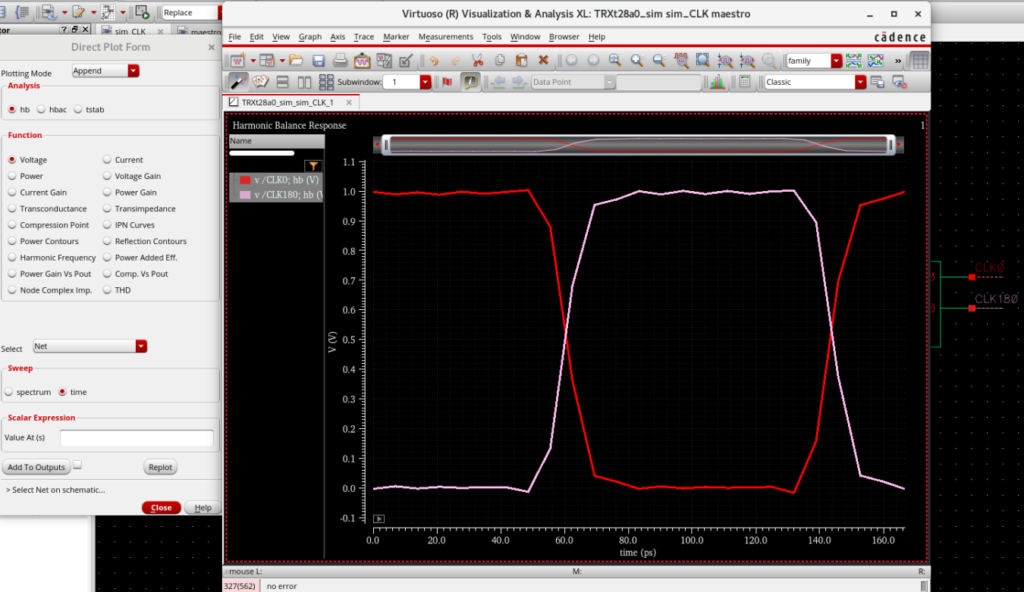The width and height of the screenshot is (1024, 592).
Task: Open the histogram bar chart icon
Action: (717, 82)
